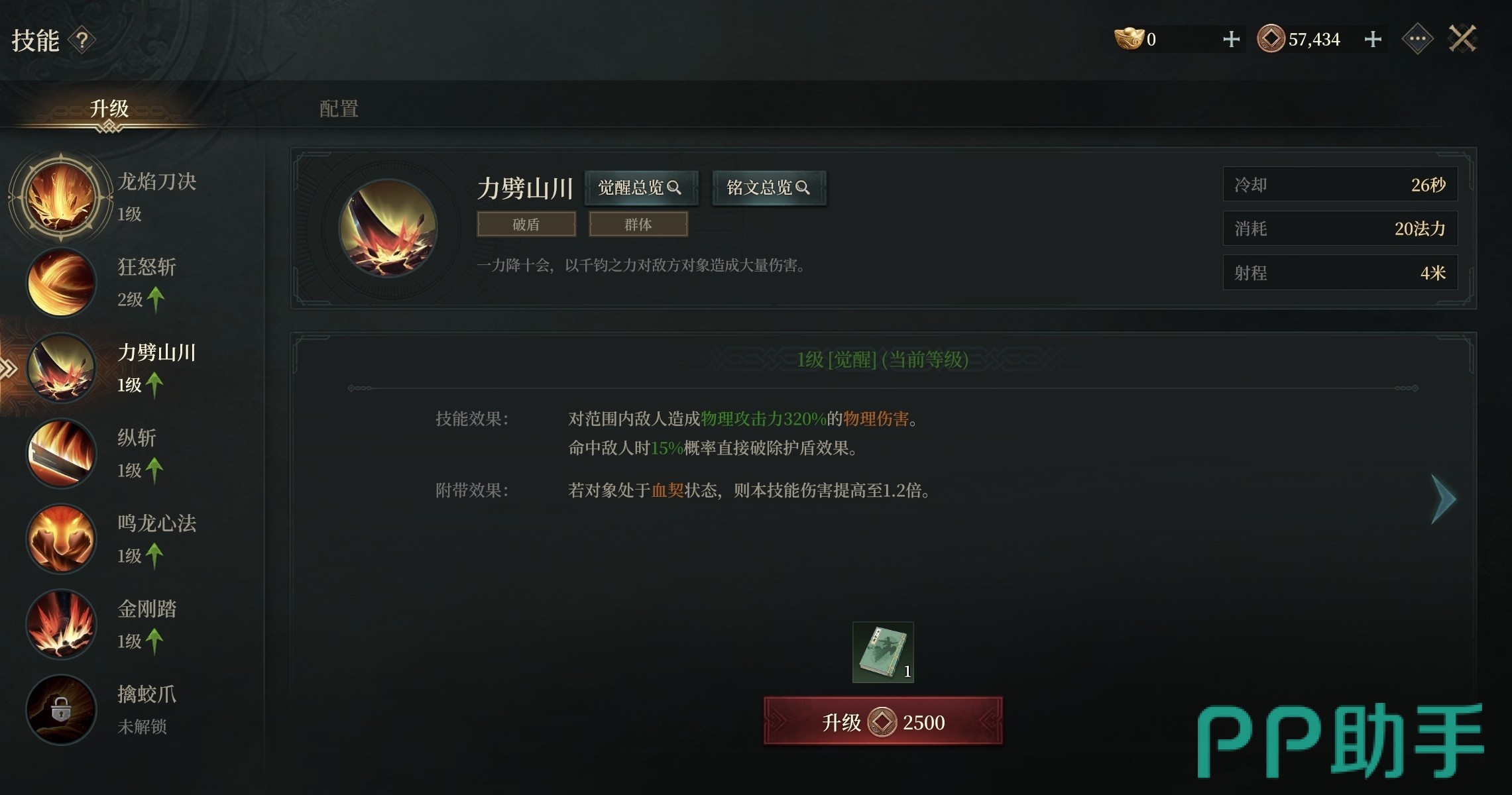Click the 破盾 skill tag
Image resolution: width=1512 pixels, height=795 pixels.
coord(526,224)
